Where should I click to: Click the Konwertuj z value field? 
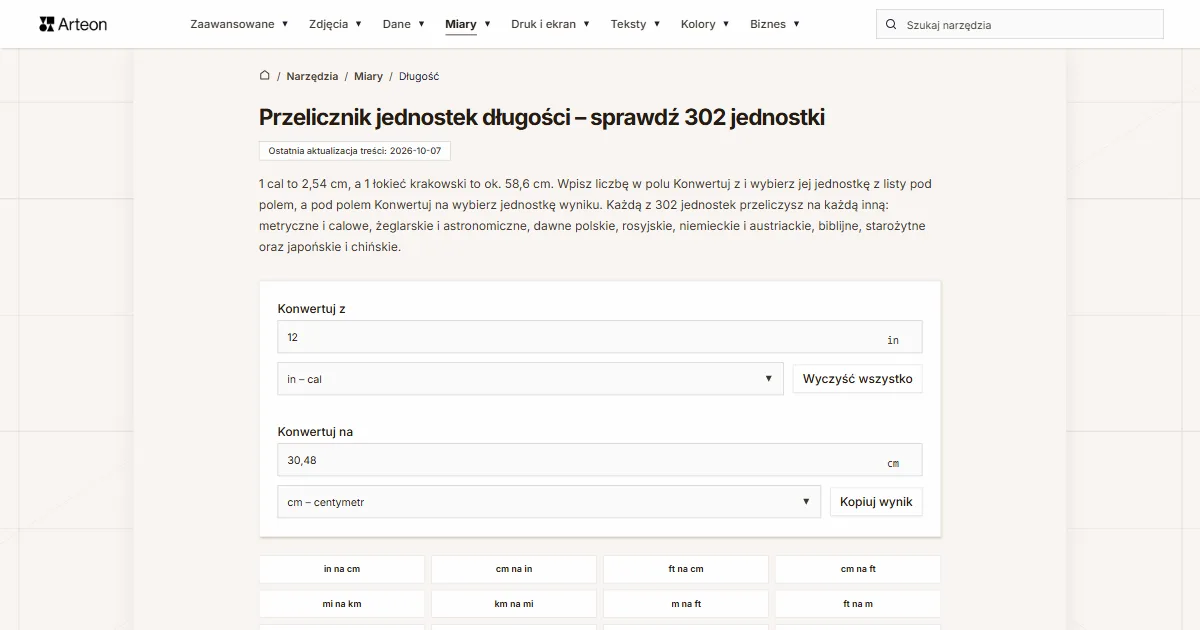tap(600, 337)
